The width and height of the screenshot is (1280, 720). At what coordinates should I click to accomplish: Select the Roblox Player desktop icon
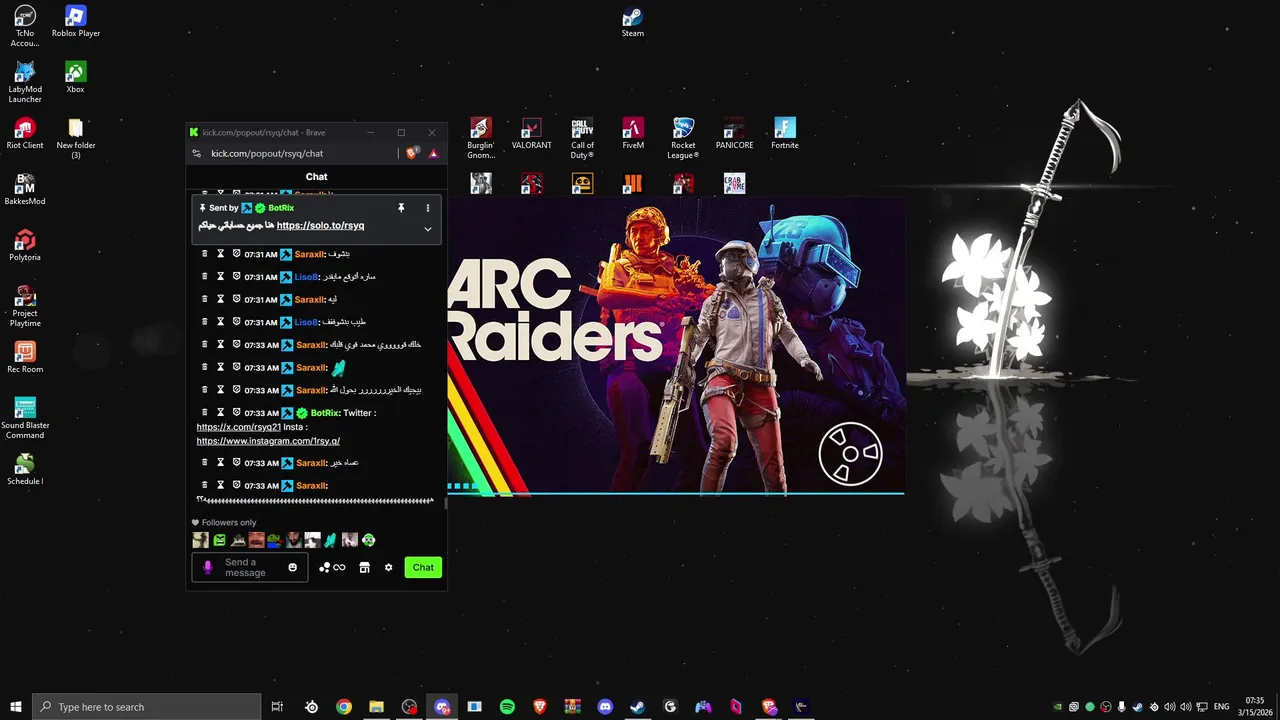76,22
